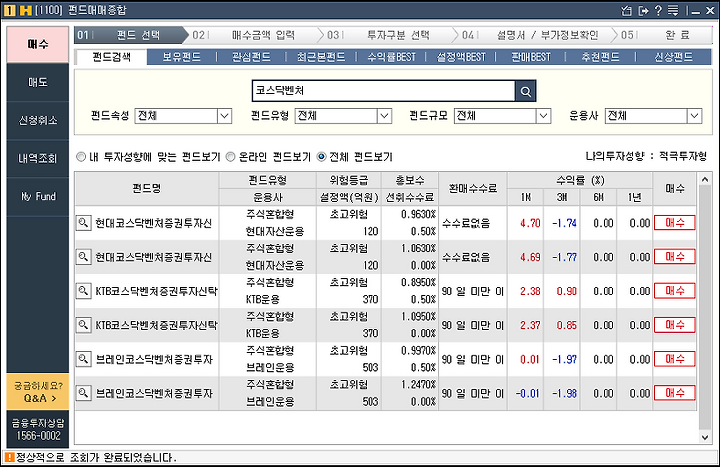Switch to 판매BEST tab
This screenshot has height=467, width=720.
(531, 57)
